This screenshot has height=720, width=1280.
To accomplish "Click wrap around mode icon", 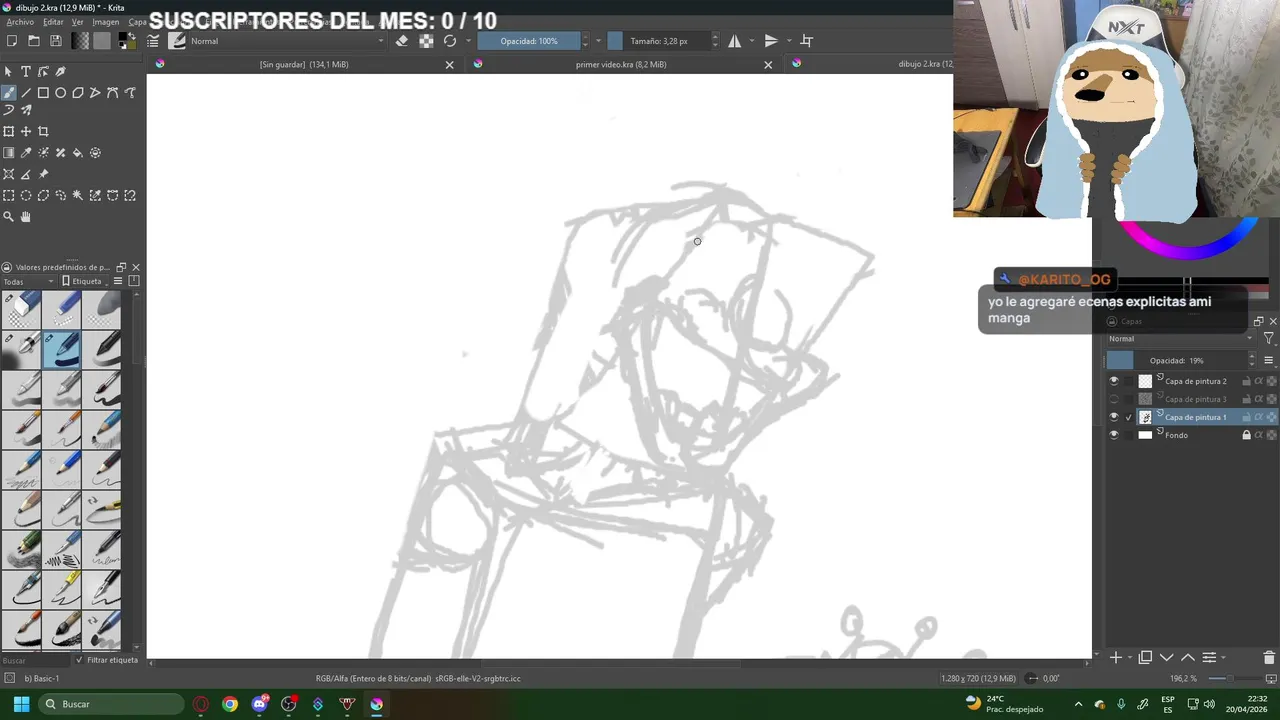I will pos(807,41).
